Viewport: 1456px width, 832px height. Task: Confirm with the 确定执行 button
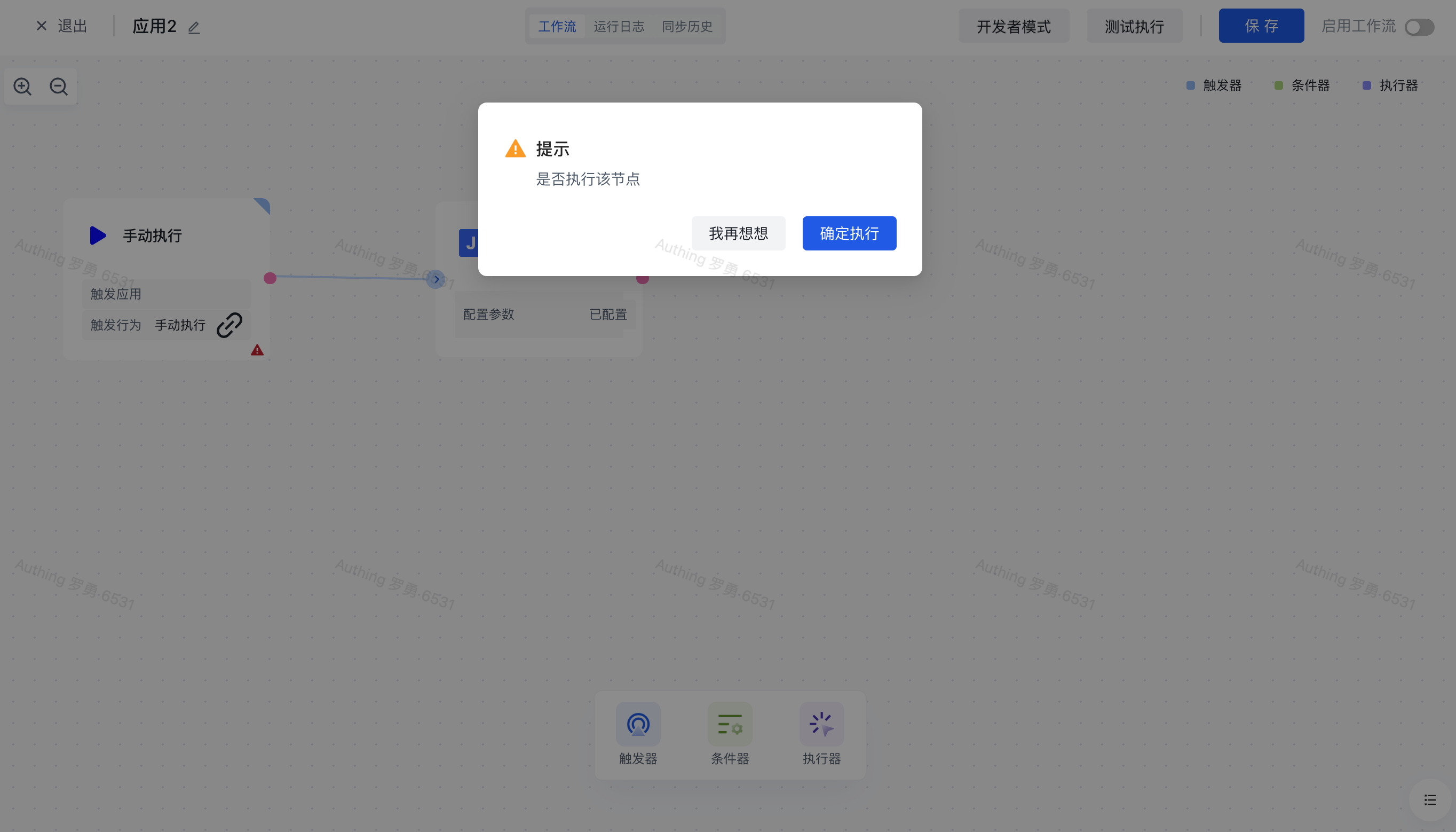click(x=849, y=233)
